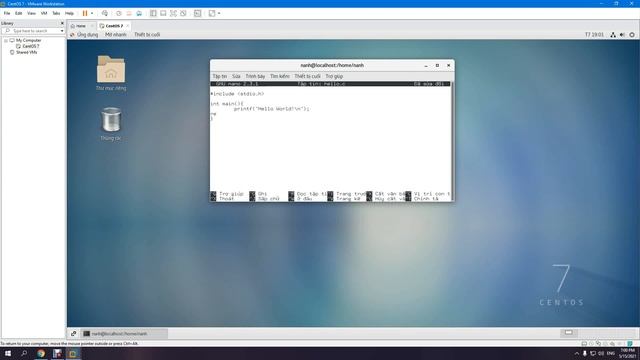Open the File menu in VMware
Screen dimensions: 640x360
click(7, 13)
